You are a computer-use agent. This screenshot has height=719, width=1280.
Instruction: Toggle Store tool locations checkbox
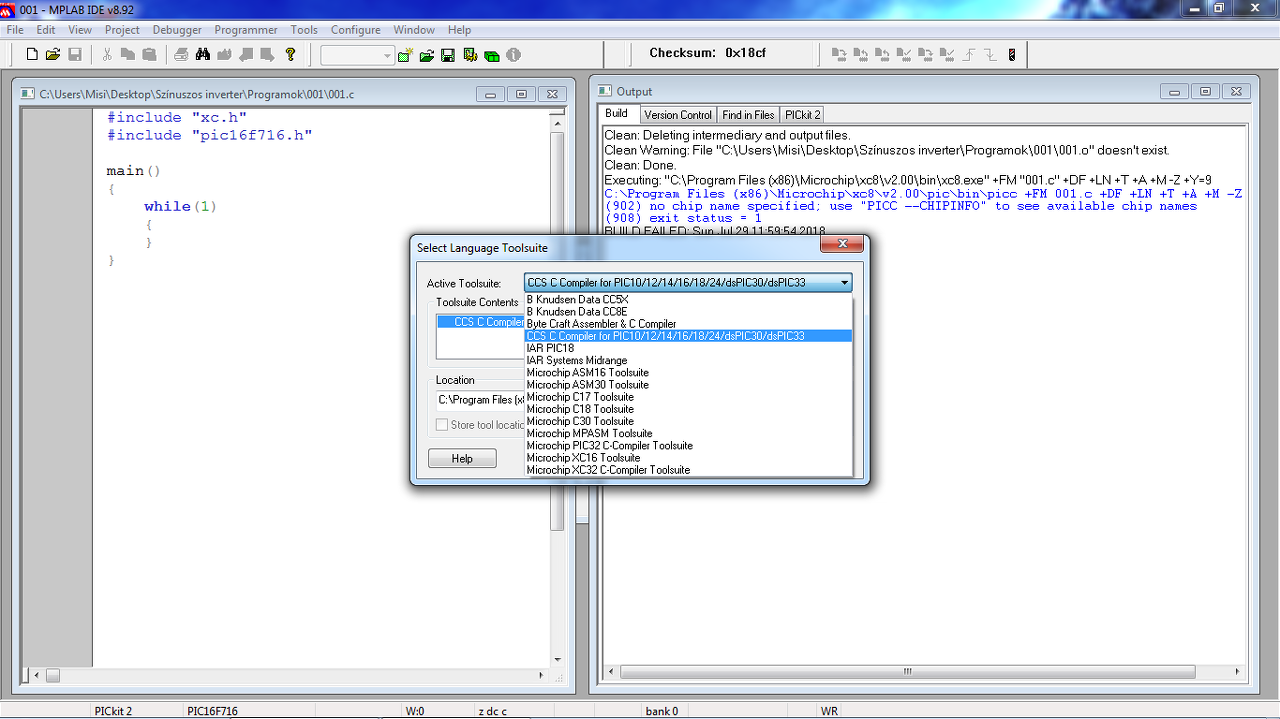[442, 425]
